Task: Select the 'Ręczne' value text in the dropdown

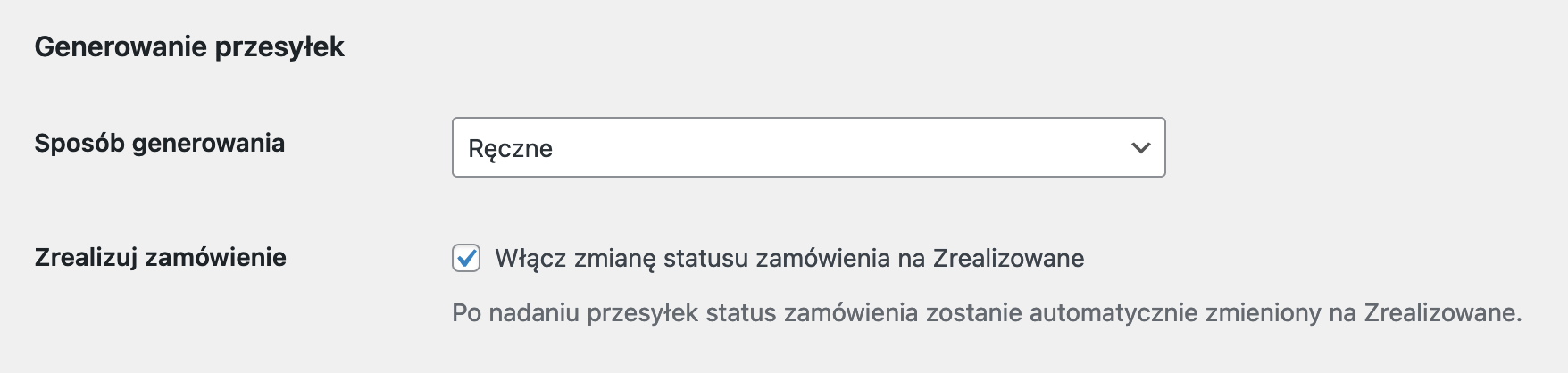Action: (x=511, y=149)
